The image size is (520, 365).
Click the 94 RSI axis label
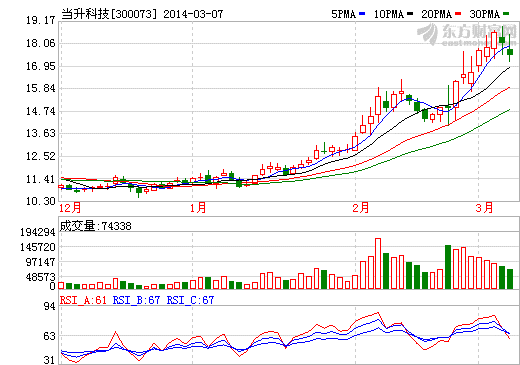49,306
